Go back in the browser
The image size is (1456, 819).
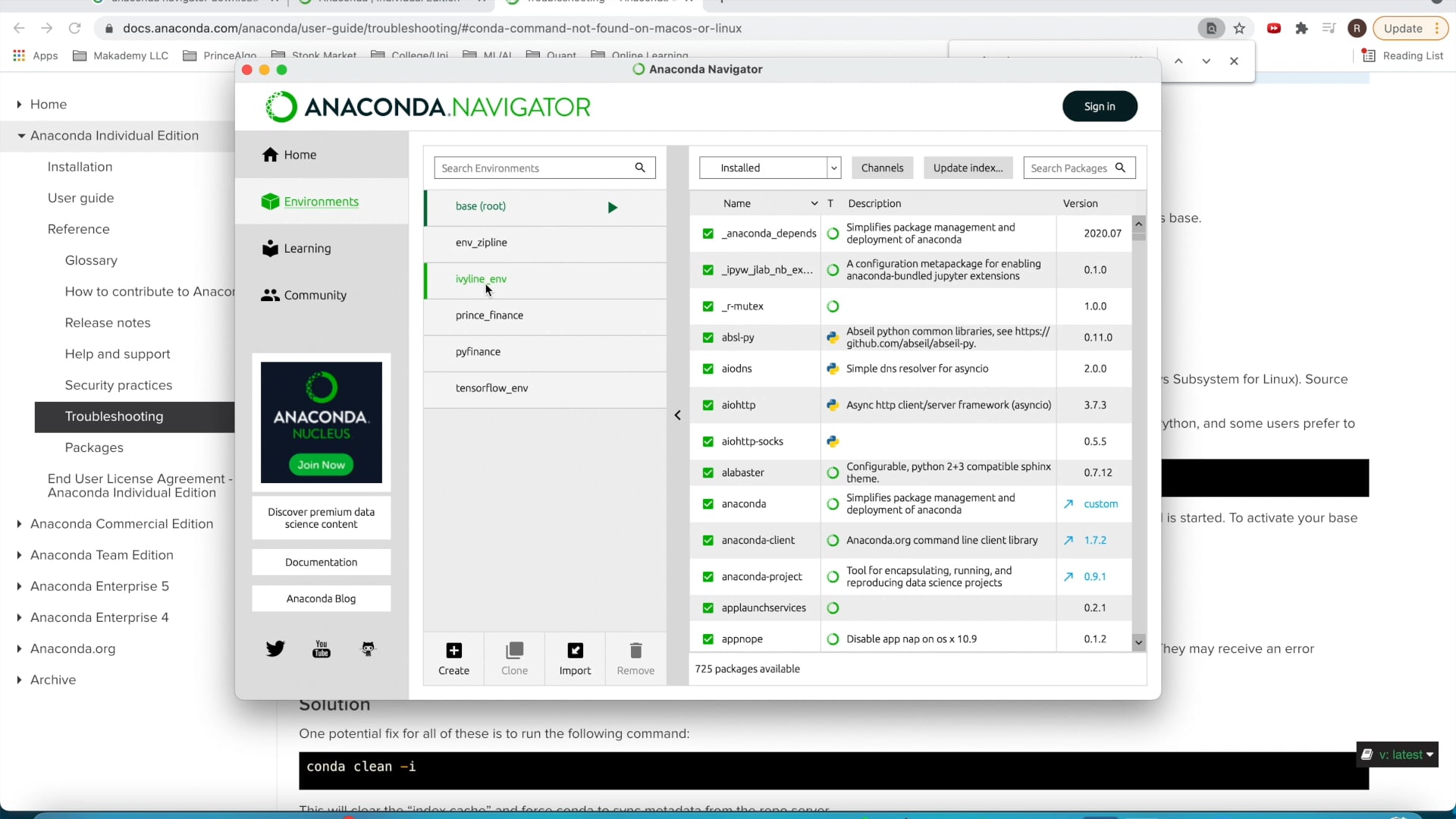pos(19,28)
